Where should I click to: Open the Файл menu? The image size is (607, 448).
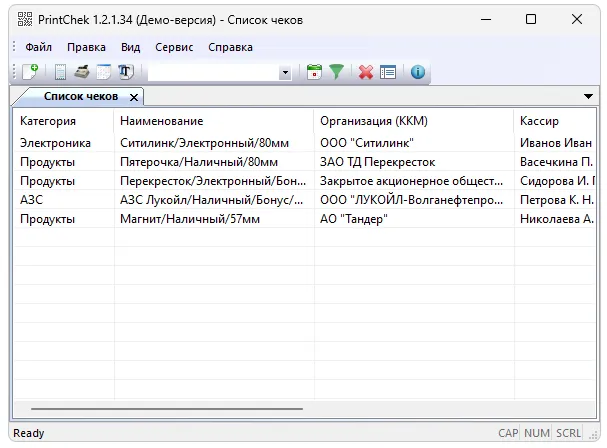pyautogui.click(x=39, y=47)
